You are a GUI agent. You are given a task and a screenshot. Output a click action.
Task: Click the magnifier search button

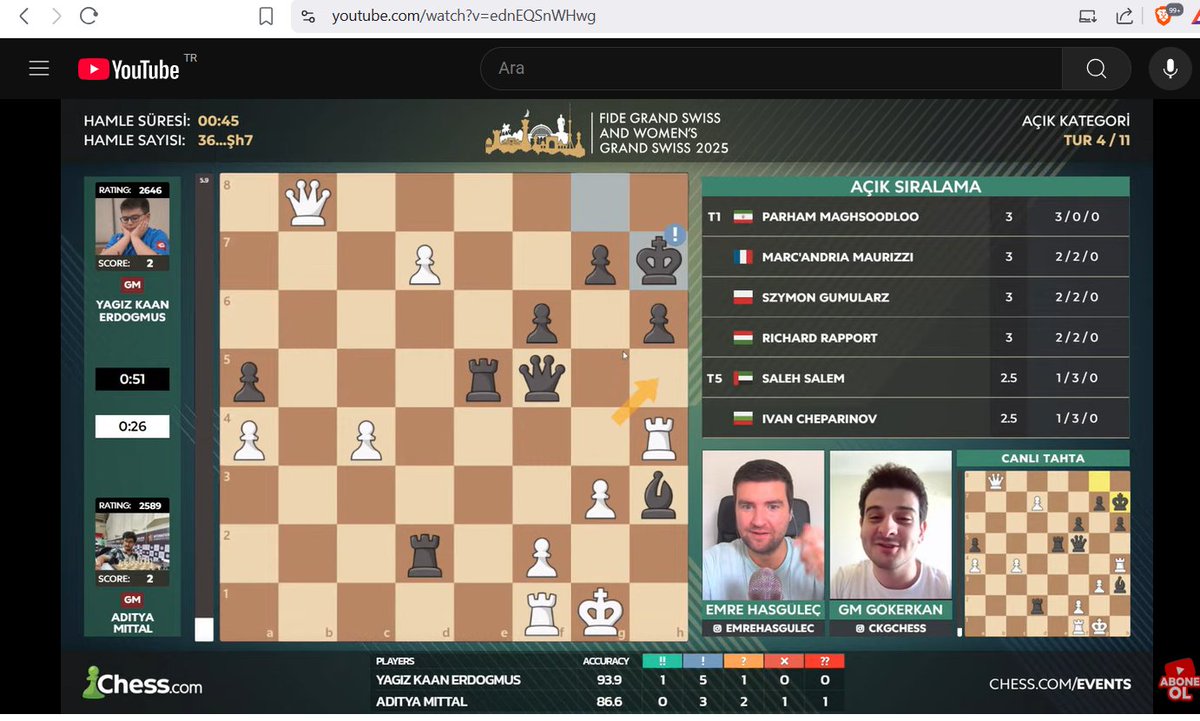point(1096,68)
